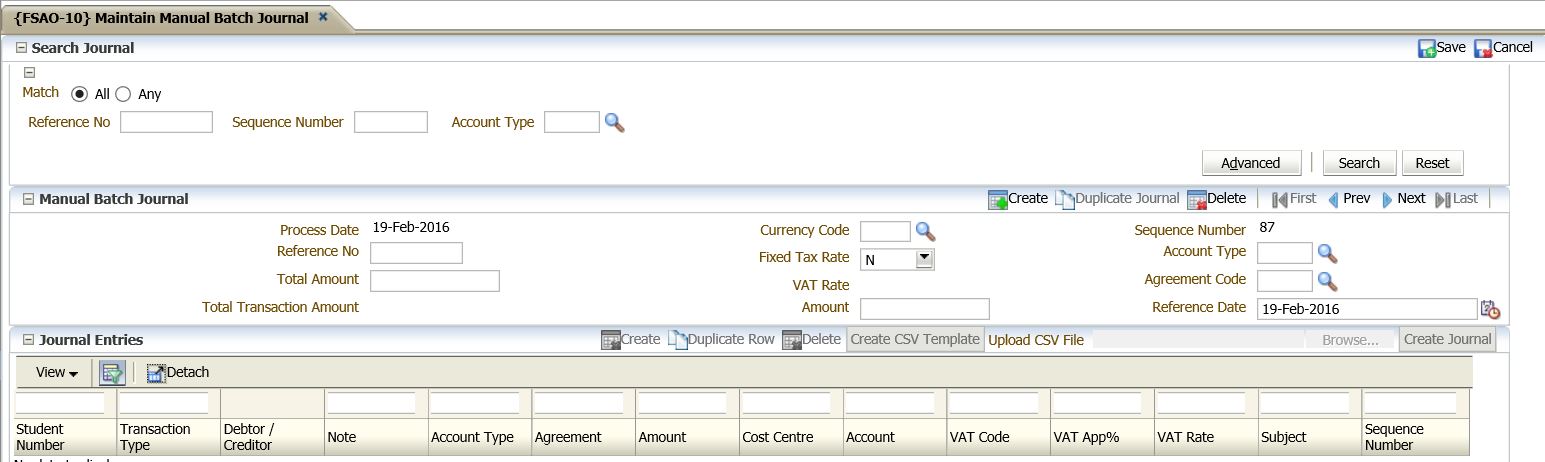Select the Match Any radio button

[123, 94]
